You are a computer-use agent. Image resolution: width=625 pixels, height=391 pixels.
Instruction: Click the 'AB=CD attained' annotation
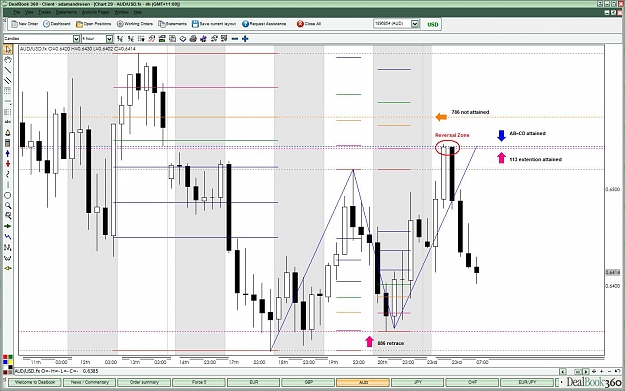click(527, 134)
